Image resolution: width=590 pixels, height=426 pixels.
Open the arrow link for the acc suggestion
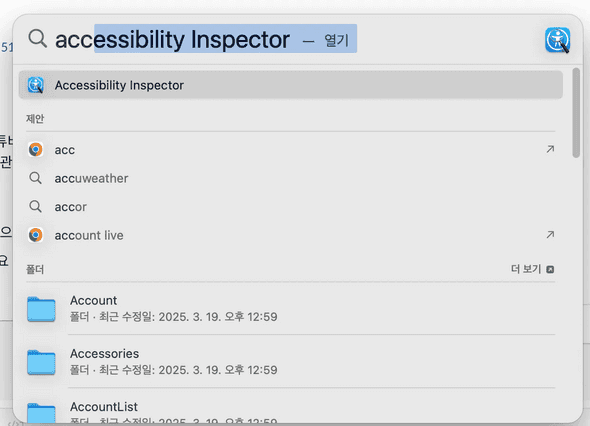point(550,149)
